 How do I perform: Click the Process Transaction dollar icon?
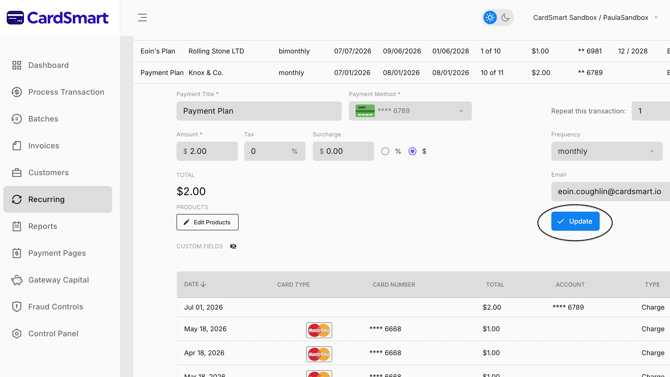click(x=17, y=92)
